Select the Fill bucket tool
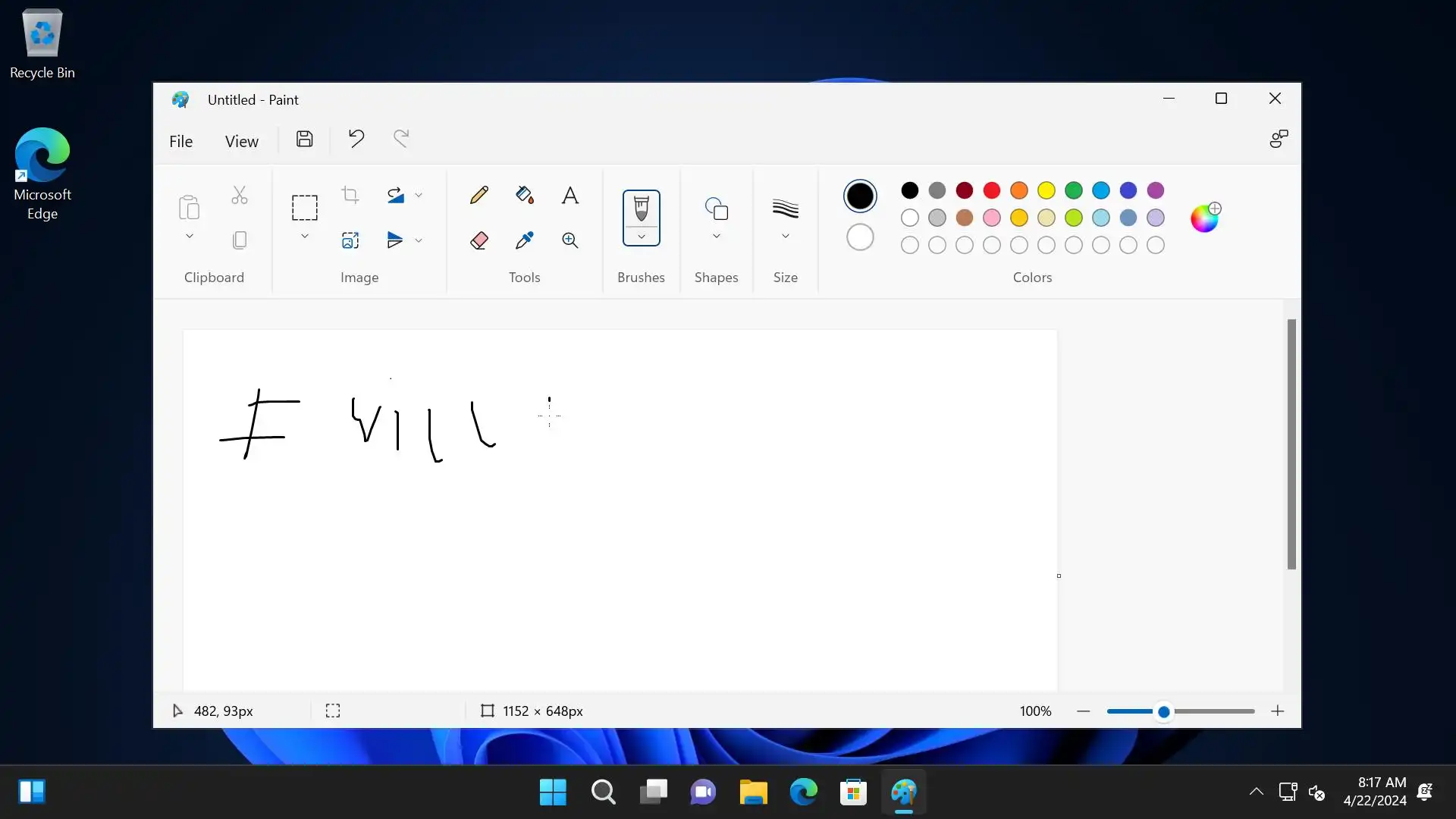This screenshot has width=1456, height=819. coord(524,195)
